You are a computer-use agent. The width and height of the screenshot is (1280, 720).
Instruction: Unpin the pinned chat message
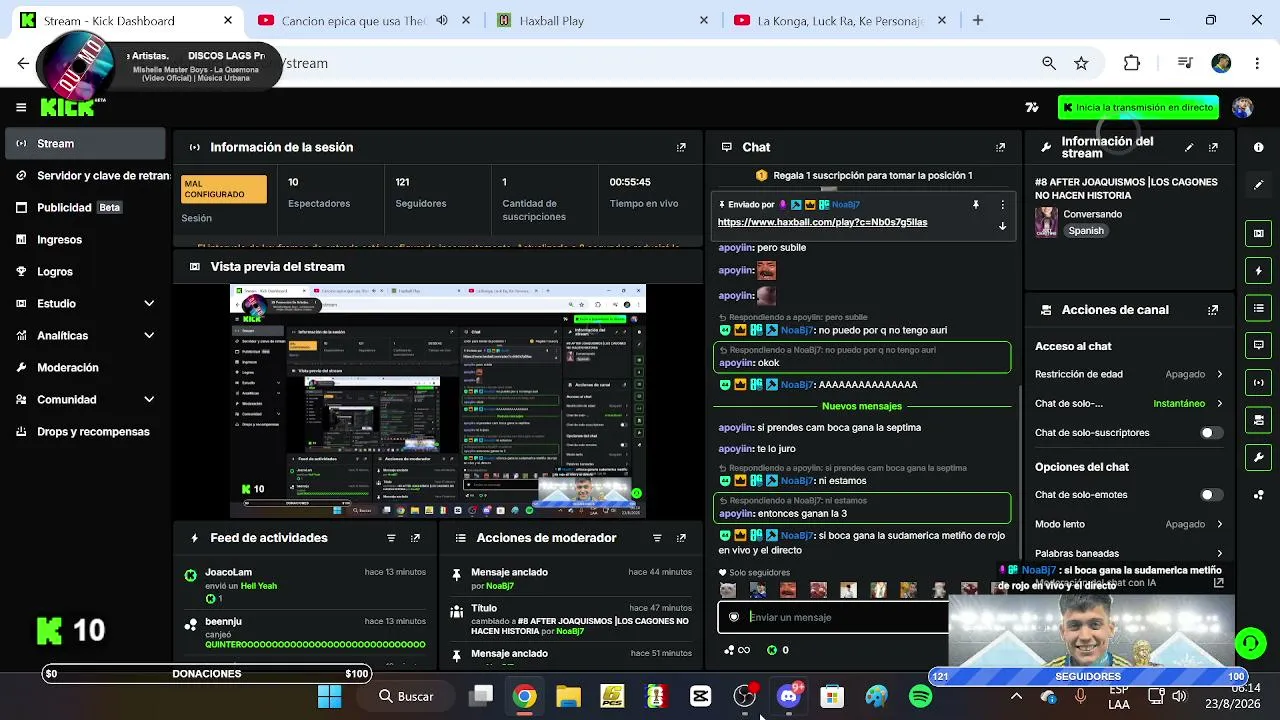click(975, 204)
